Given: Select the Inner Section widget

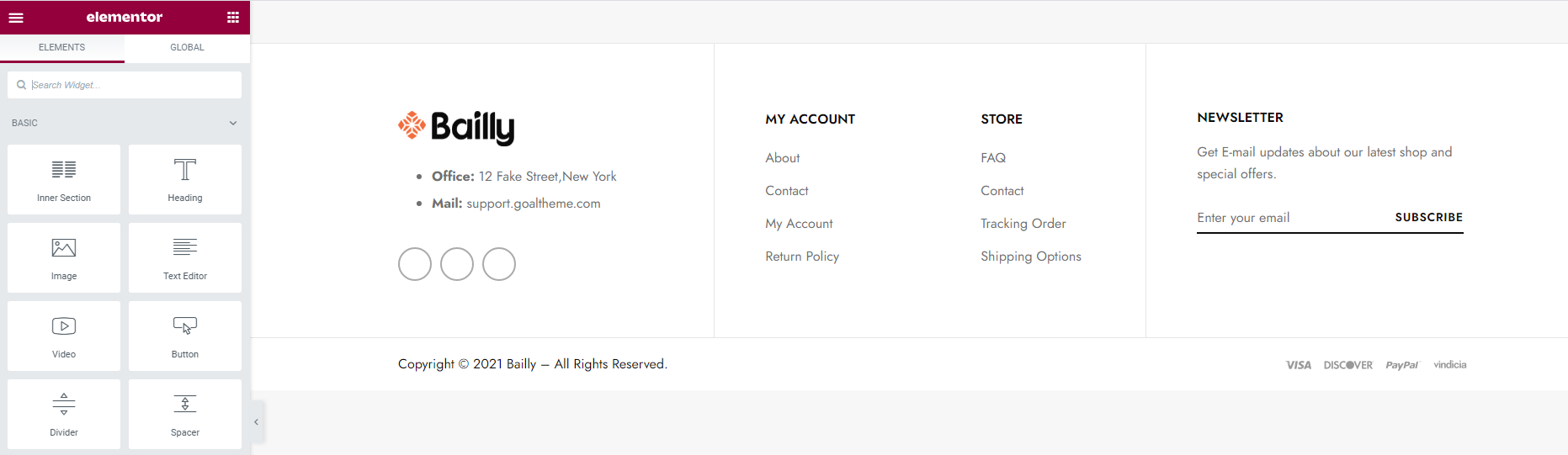Looking at the screenshot, I should pos(64,179).
